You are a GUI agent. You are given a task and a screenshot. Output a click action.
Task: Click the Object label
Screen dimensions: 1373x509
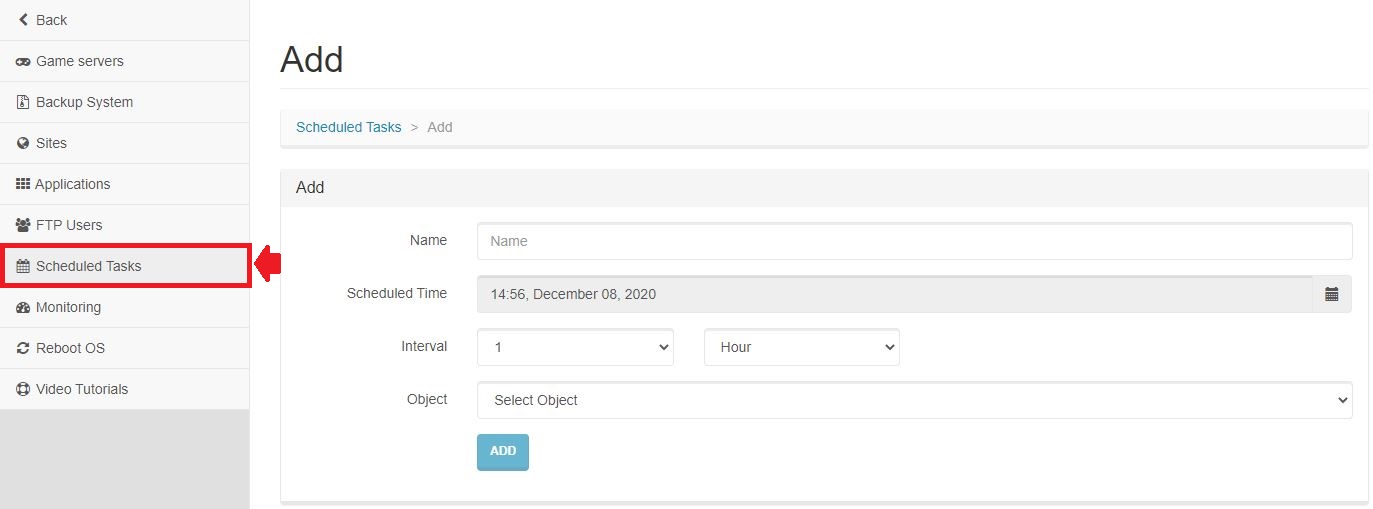pos(427,399)
